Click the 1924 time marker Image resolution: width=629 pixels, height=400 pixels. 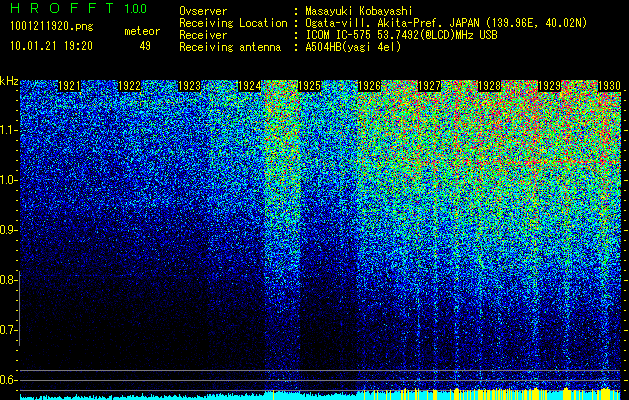tap(249, 86)
